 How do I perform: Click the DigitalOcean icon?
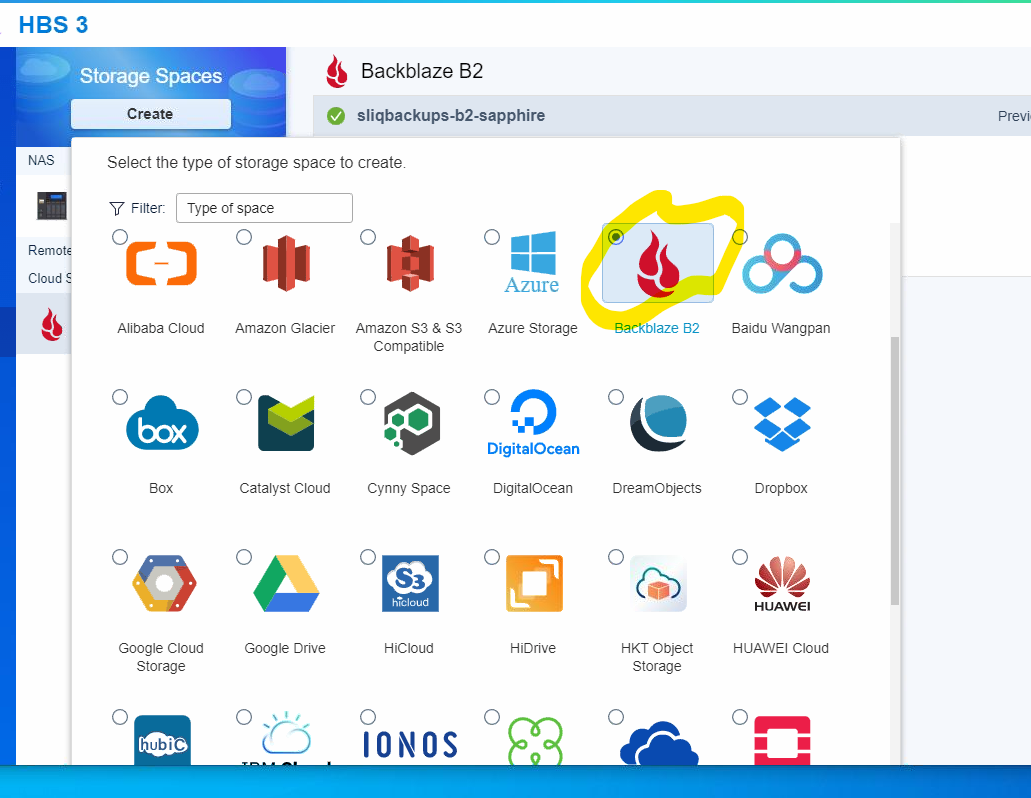[533, 423]
